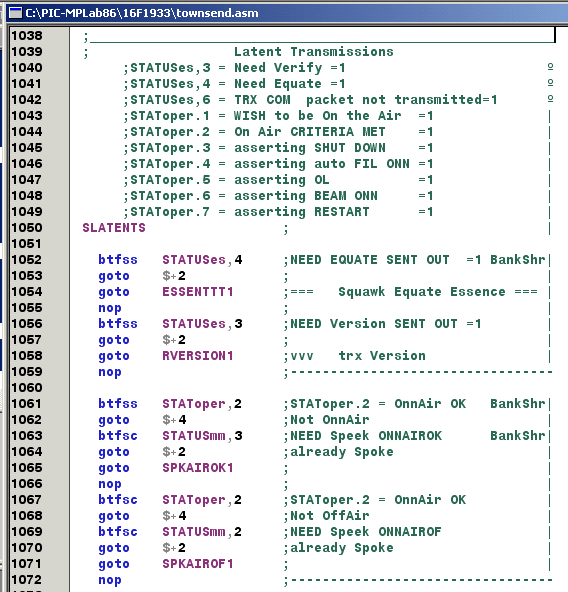This screenshot has width=568, height=592.
Task: Click 'NEED Speek ONNAIROF' comment
Action: point(366,532)
